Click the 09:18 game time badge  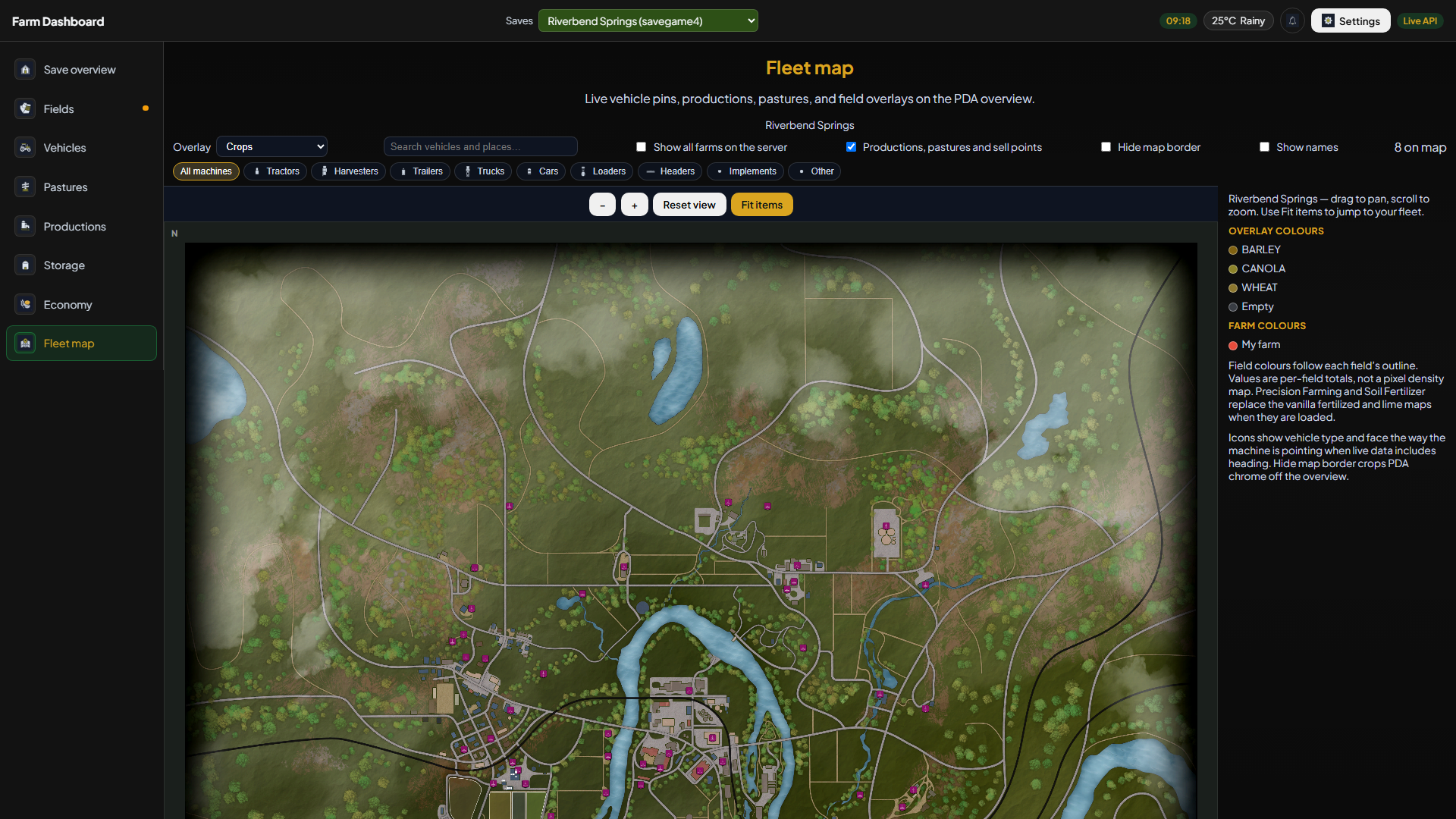[x=1178, y=21]
